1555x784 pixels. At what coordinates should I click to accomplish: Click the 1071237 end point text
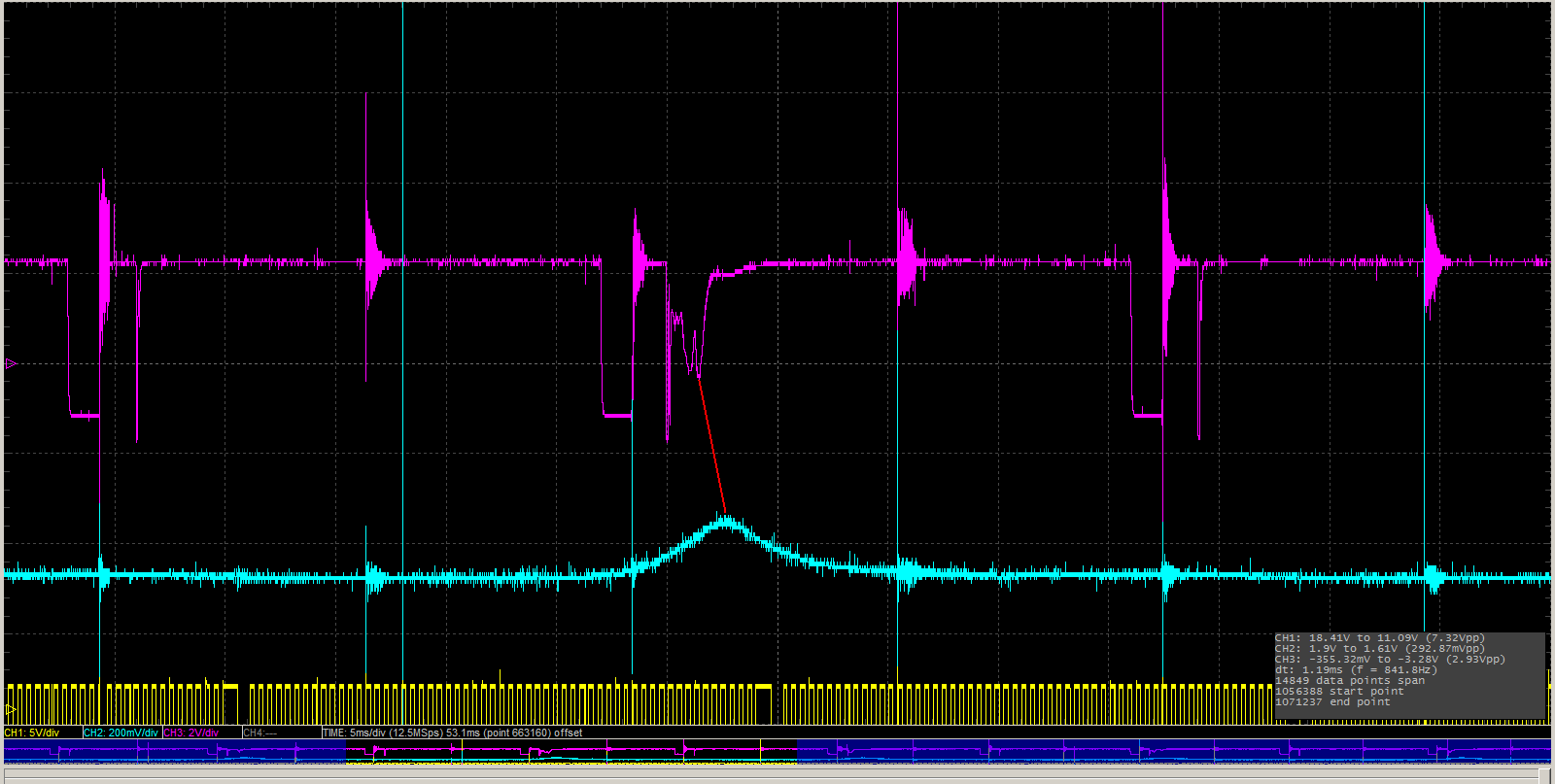pyautogui.click(x=1332, y=702)
